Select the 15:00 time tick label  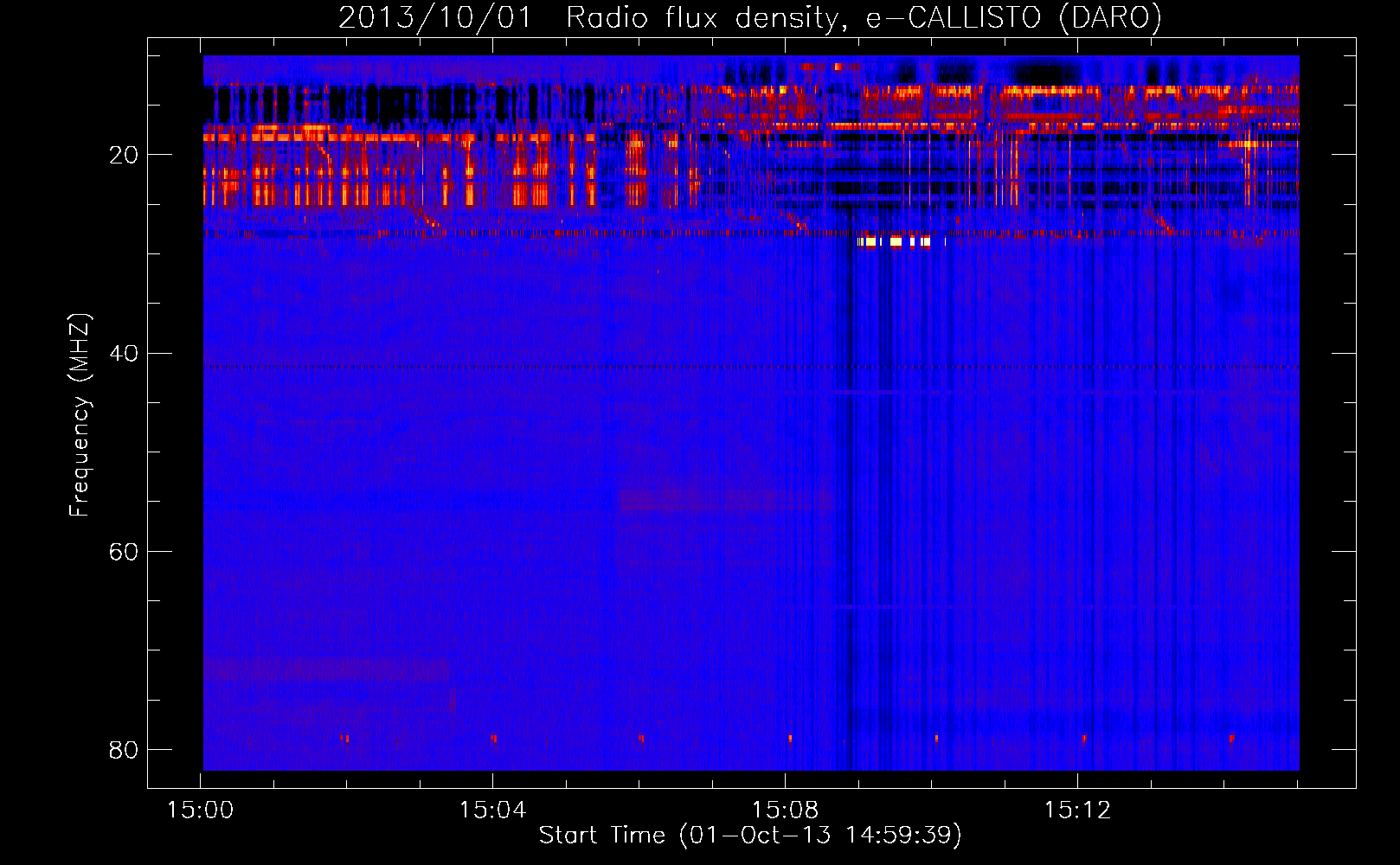(x=200, y=811)
